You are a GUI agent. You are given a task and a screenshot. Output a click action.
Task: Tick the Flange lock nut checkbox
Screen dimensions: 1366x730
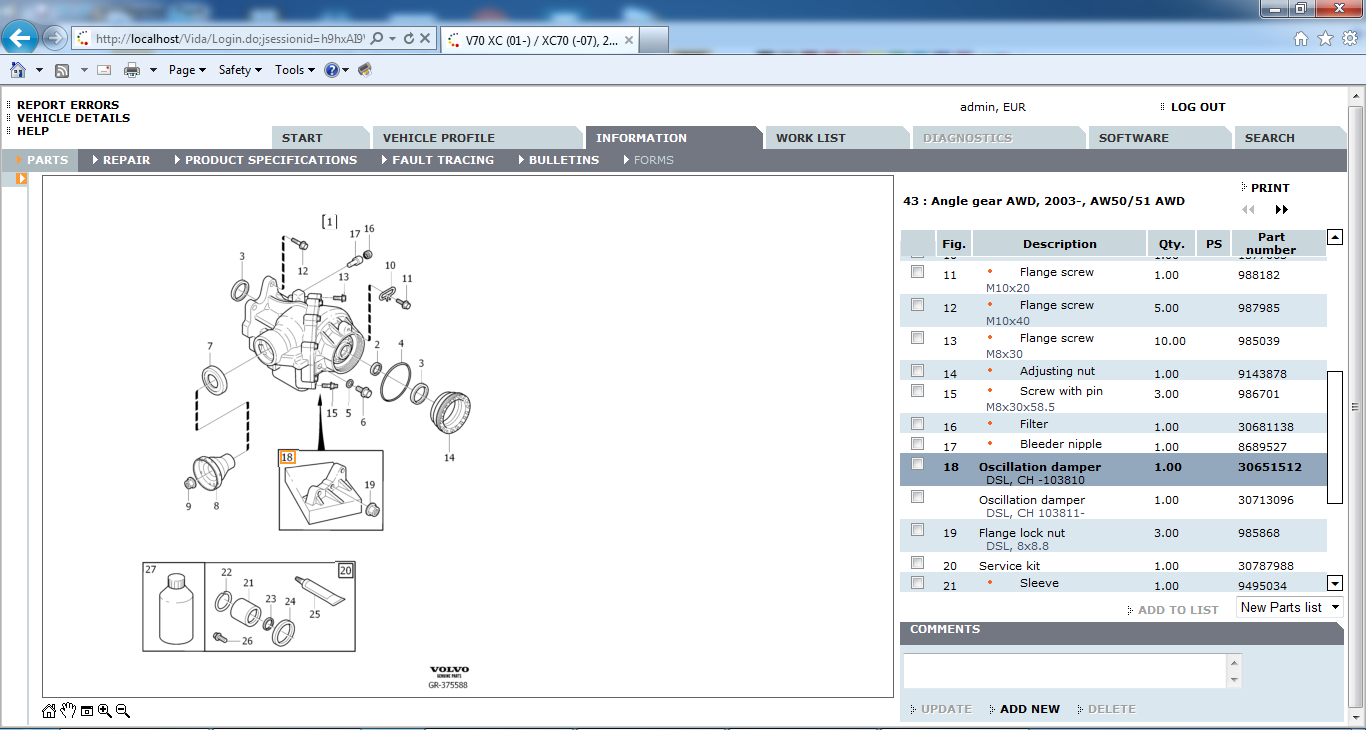pyautogui.click(x=917, y=530)
